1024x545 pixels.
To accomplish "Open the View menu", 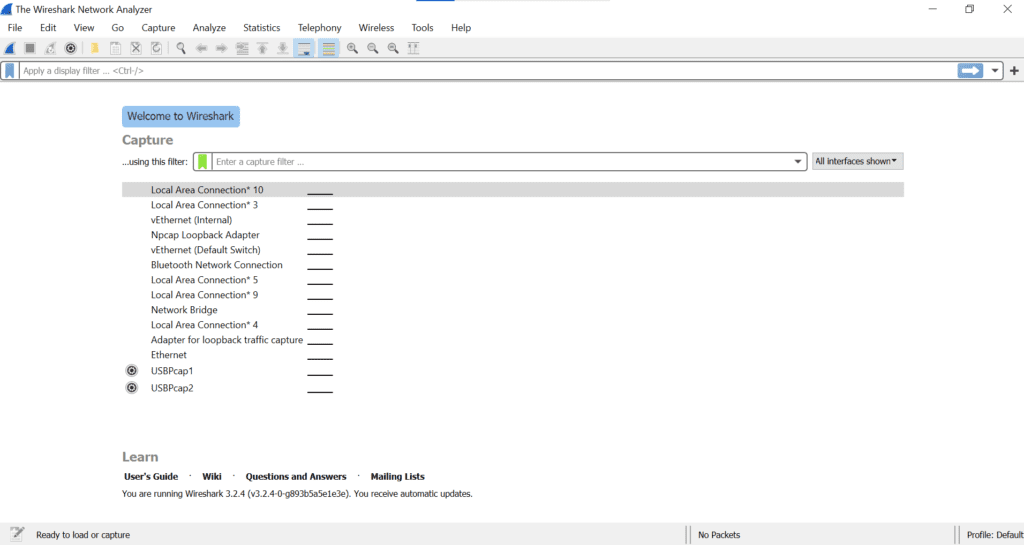I will 84,27.
